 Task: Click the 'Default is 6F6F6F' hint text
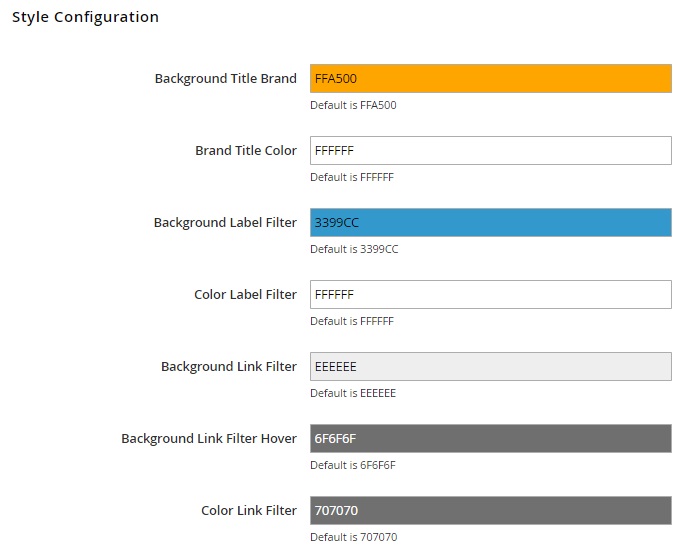353,465
